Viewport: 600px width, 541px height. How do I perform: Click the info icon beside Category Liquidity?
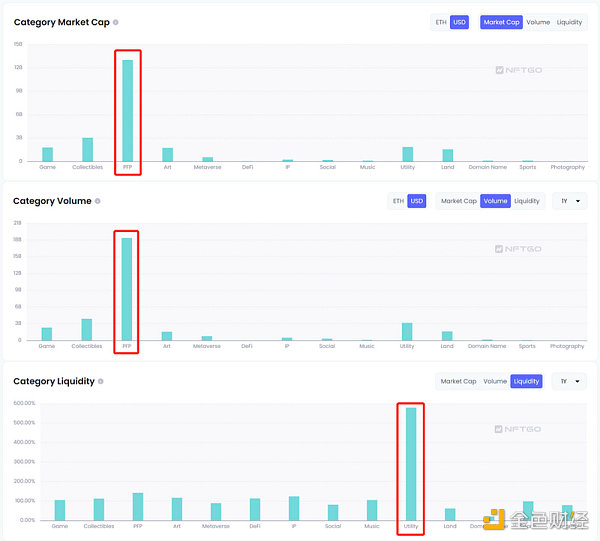pos(101,381)
